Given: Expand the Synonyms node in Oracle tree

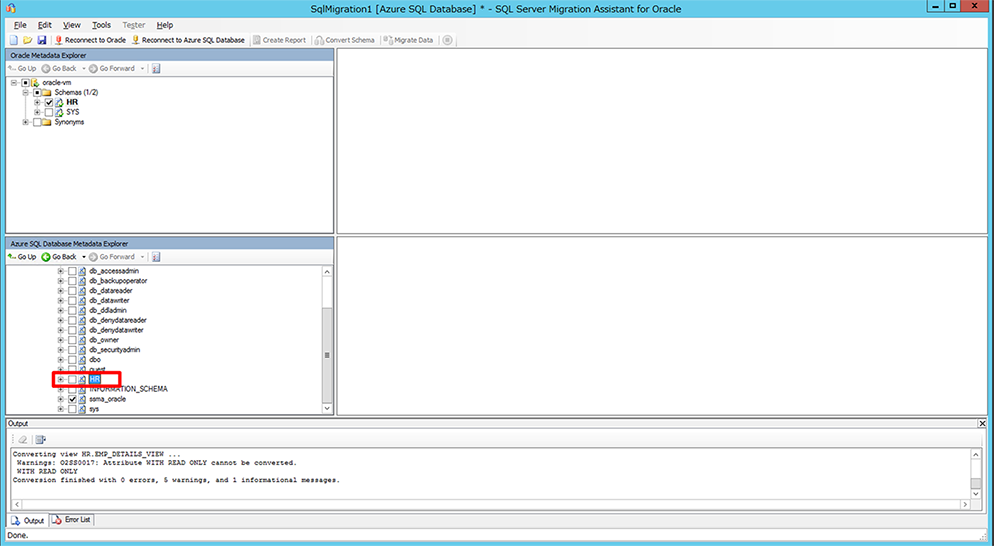Looking at the screenshot, I should pyautogui.click(x=26, y=122).
